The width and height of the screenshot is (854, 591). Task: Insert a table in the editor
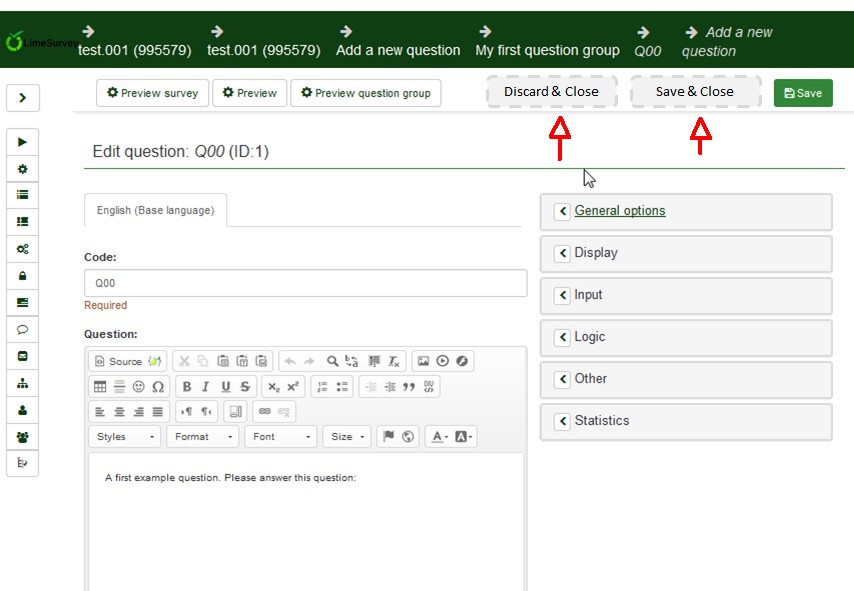[100, 387]
